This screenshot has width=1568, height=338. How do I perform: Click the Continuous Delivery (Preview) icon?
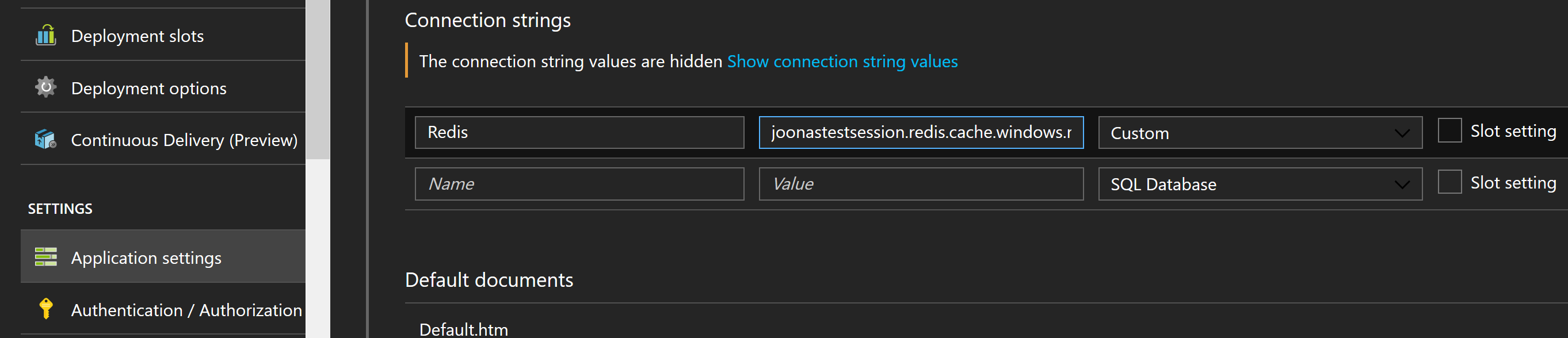pyautogui.click(x=45, y=139)
